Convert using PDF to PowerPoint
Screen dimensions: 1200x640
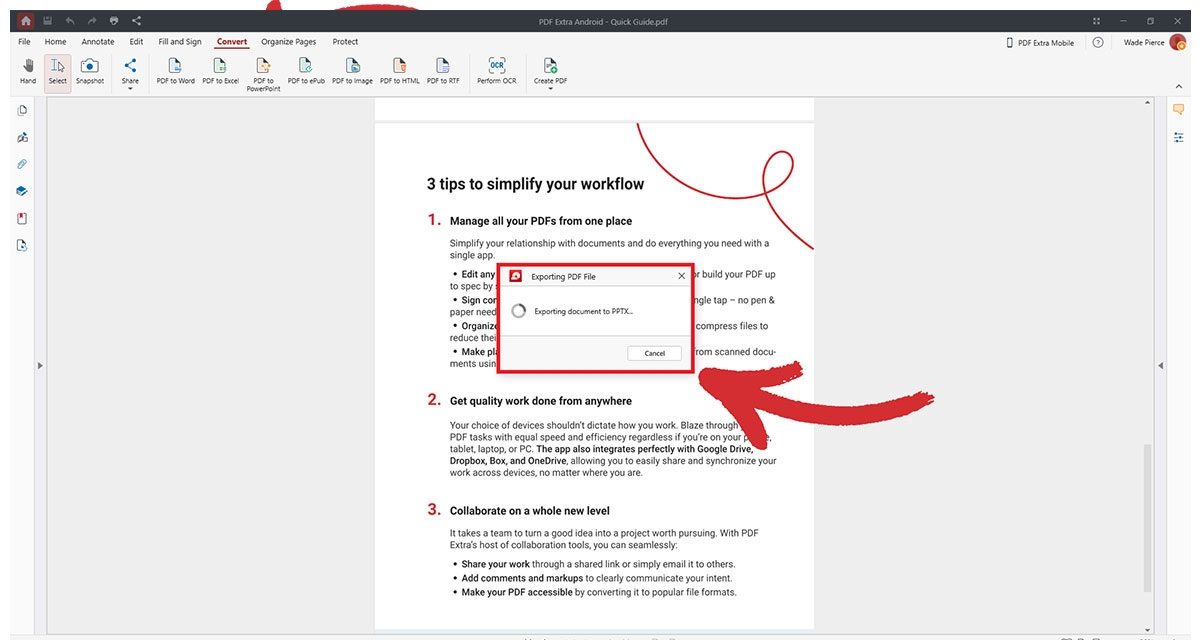click(264, 75)
